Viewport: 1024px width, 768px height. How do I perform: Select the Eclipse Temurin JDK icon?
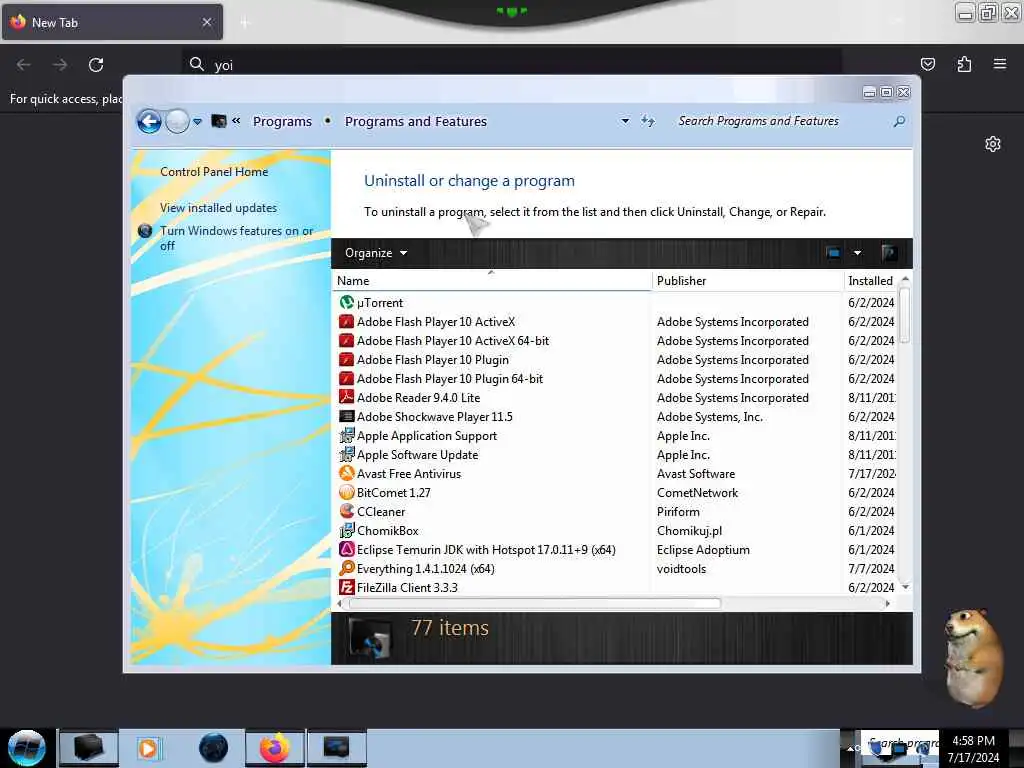click(x=347, y=549)
